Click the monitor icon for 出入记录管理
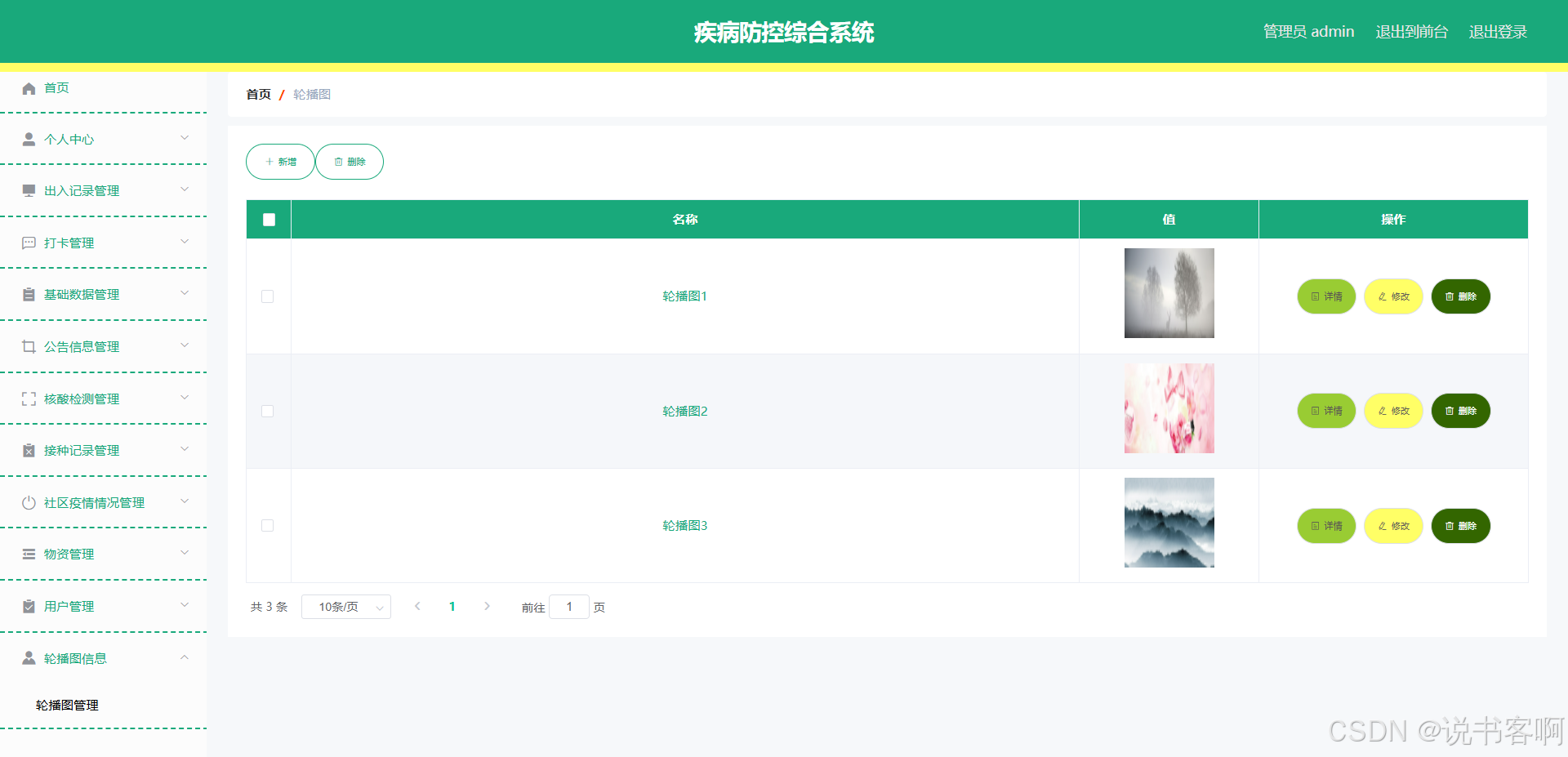The width and height of the screenshot is (1568, 757). coord(29,191)
